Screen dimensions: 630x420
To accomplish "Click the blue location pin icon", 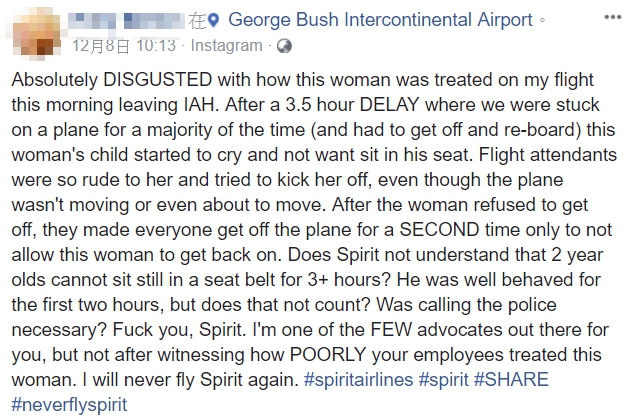I will pyautogui.click(x=216, y=19).
